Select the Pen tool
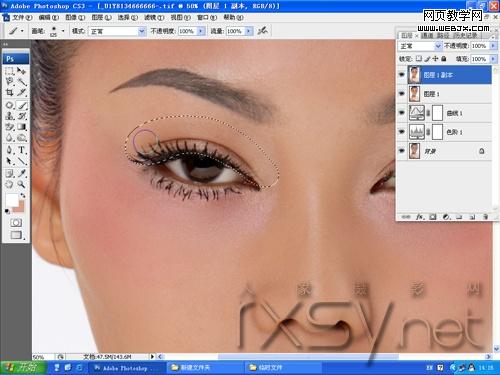This screenshot has height=375, width=500. pos(9,150)
